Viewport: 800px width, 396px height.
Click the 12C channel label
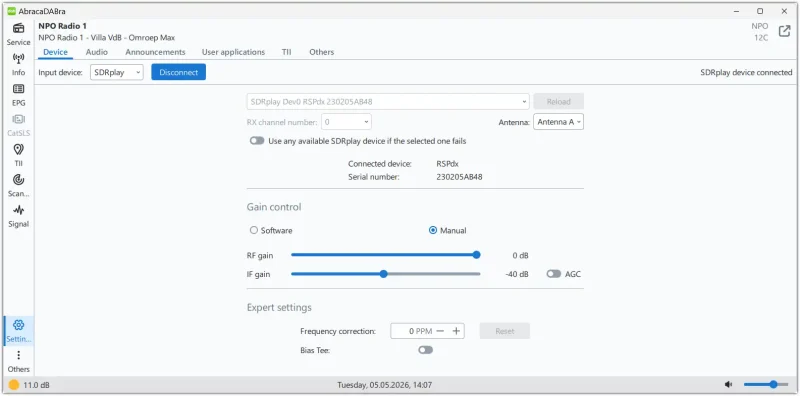[761, 38]
